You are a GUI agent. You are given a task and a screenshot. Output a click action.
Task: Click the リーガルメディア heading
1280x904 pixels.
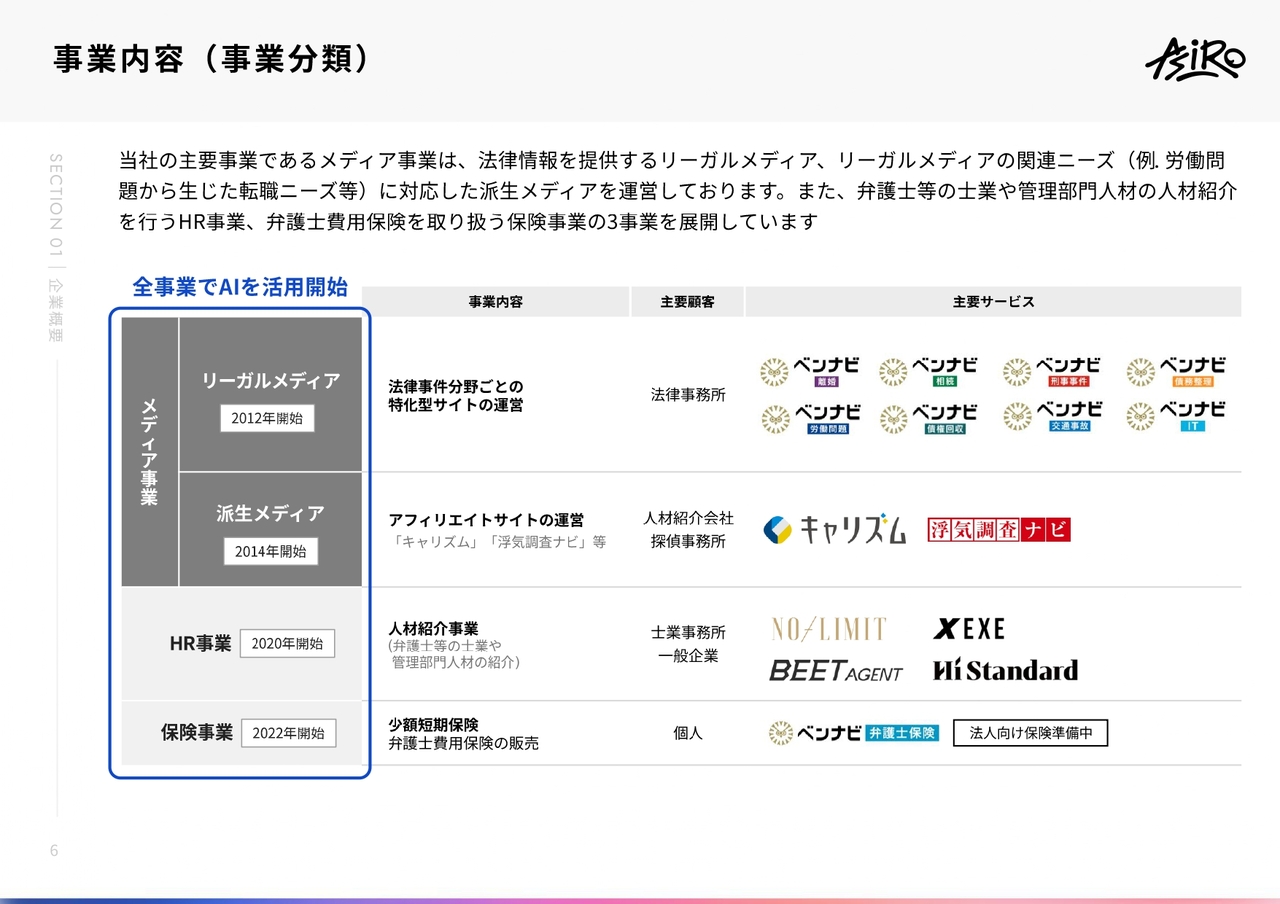pos(271,381)
